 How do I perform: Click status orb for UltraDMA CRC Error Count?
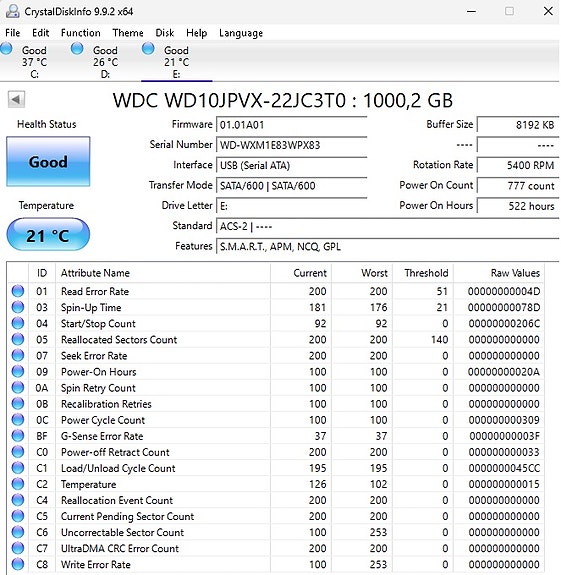18,548
